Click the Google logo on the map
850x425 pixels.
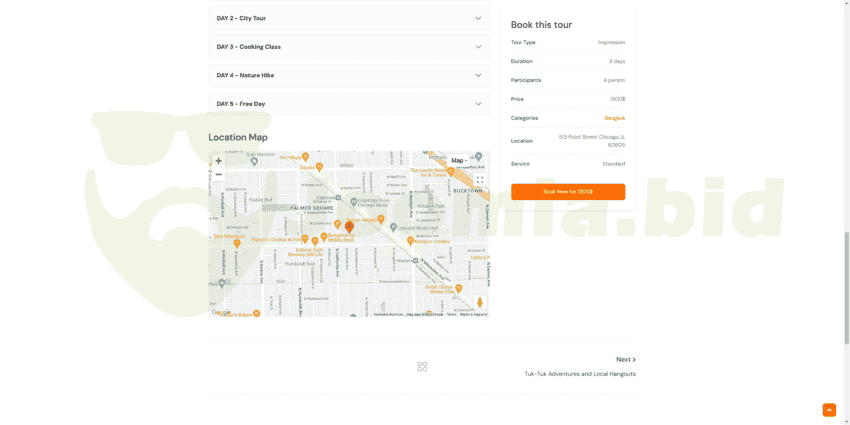[221, 313]
